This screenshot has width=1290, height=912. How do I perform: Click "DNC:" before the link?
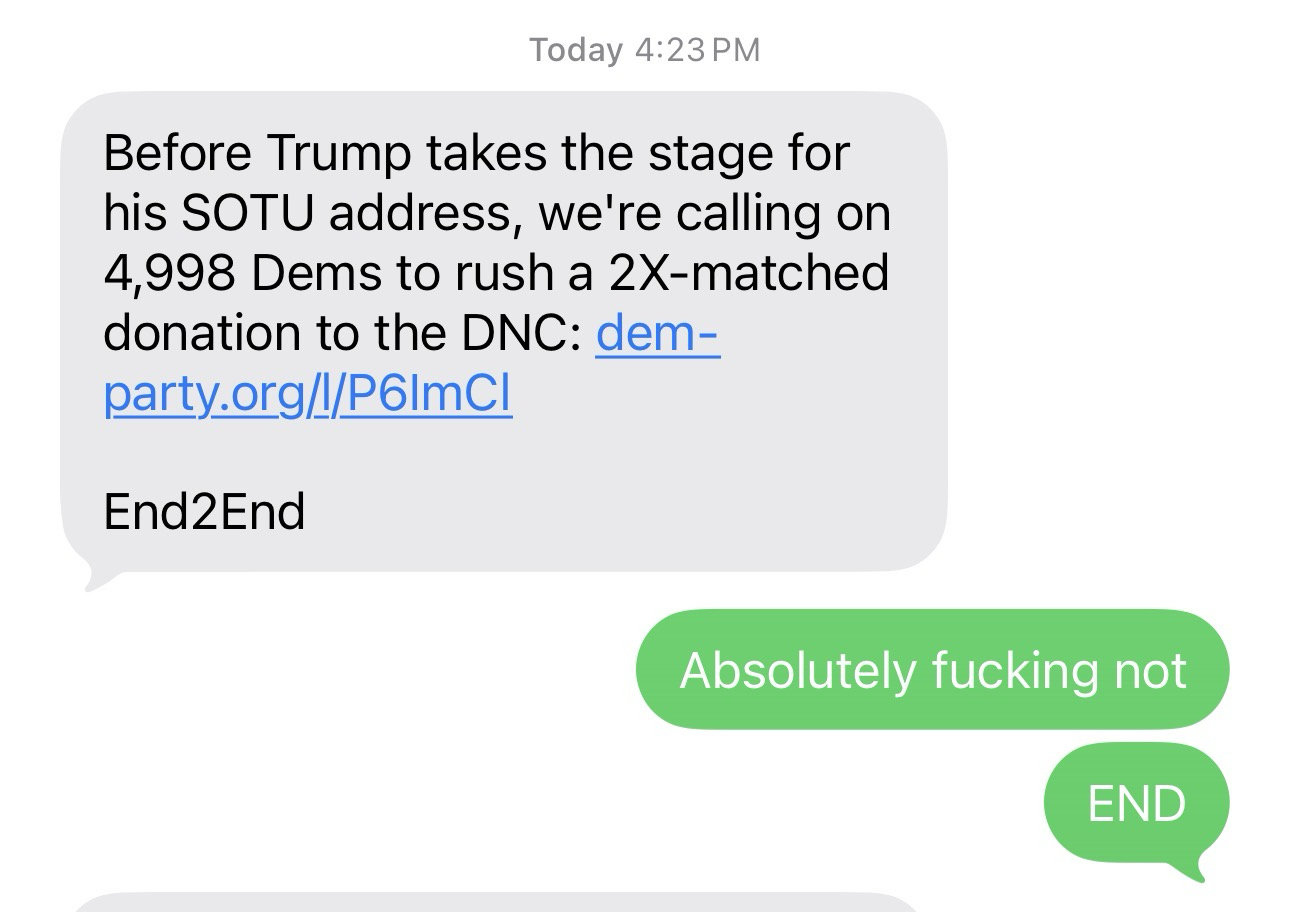521,334
